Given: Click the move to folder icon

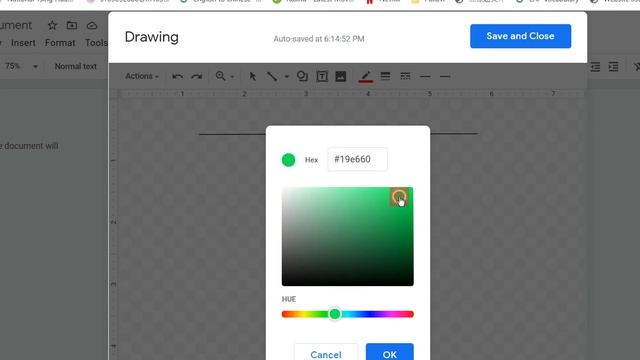Looking at the screenshot, I should [x=72, y=25].
